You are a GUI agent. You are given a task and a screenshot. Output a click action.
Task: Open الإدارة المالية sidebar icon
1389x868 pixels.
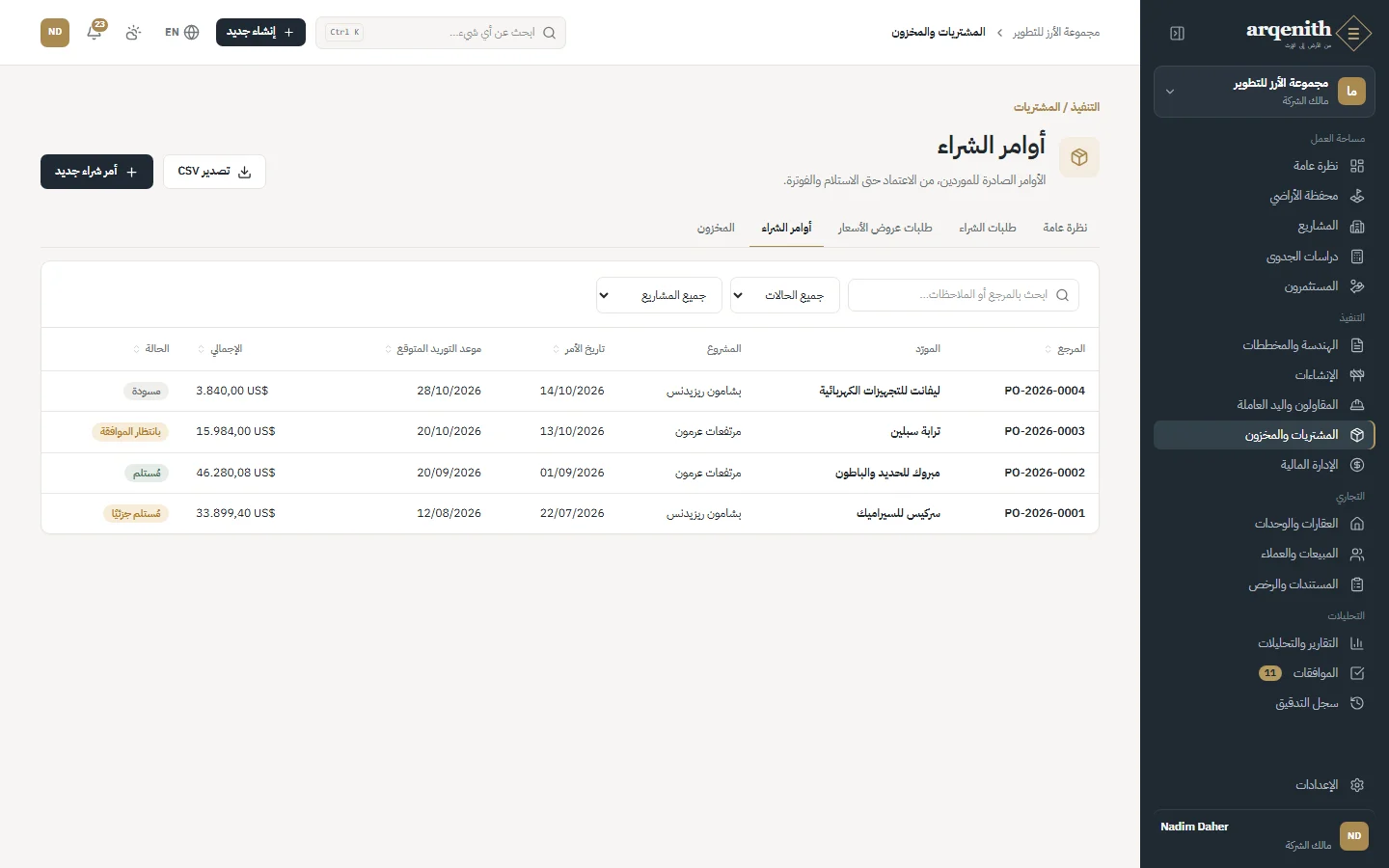pyautogui.click(x=1357, y=465)
